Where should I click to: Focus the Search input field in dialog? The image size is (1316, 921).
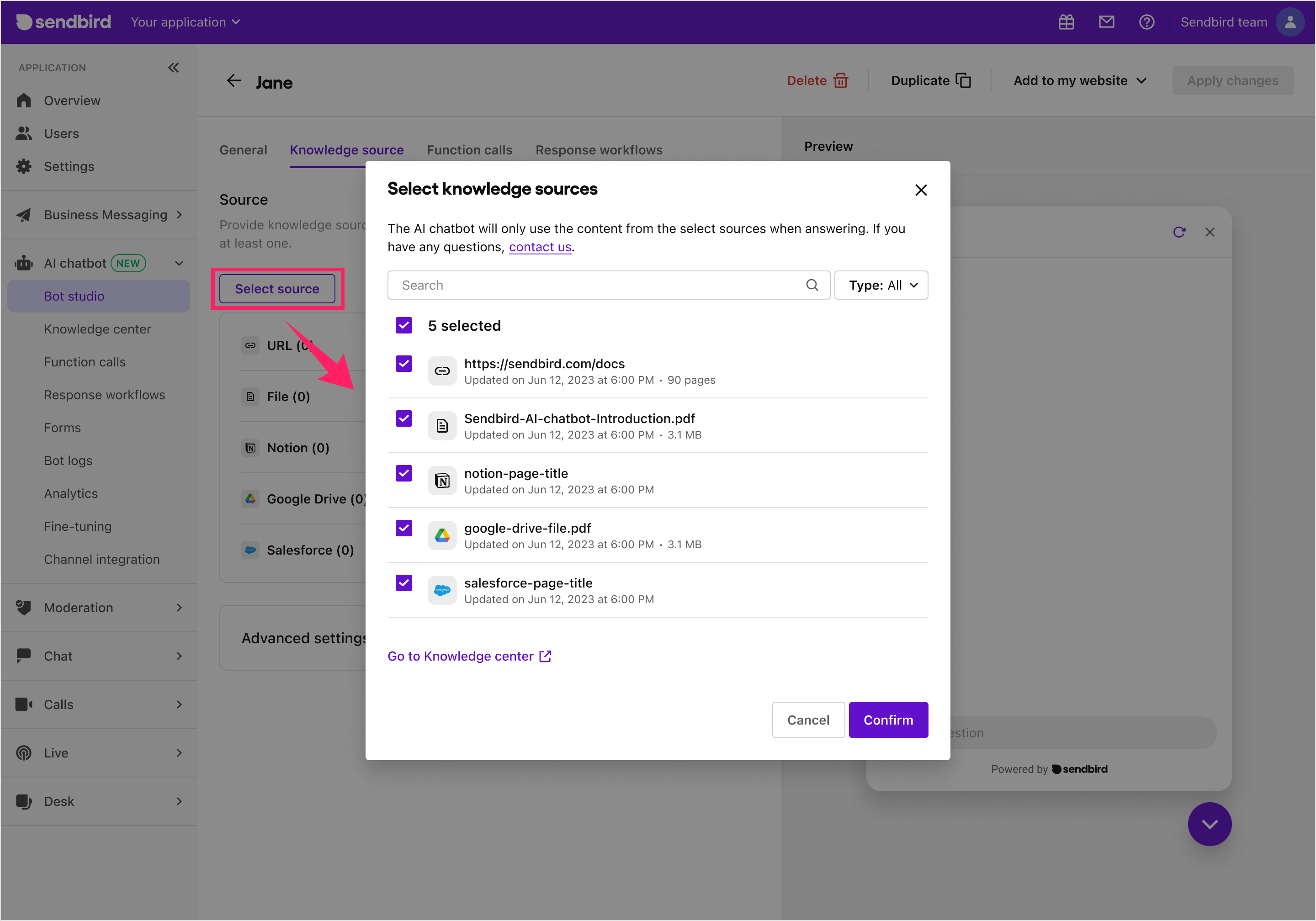pos(609,285)
